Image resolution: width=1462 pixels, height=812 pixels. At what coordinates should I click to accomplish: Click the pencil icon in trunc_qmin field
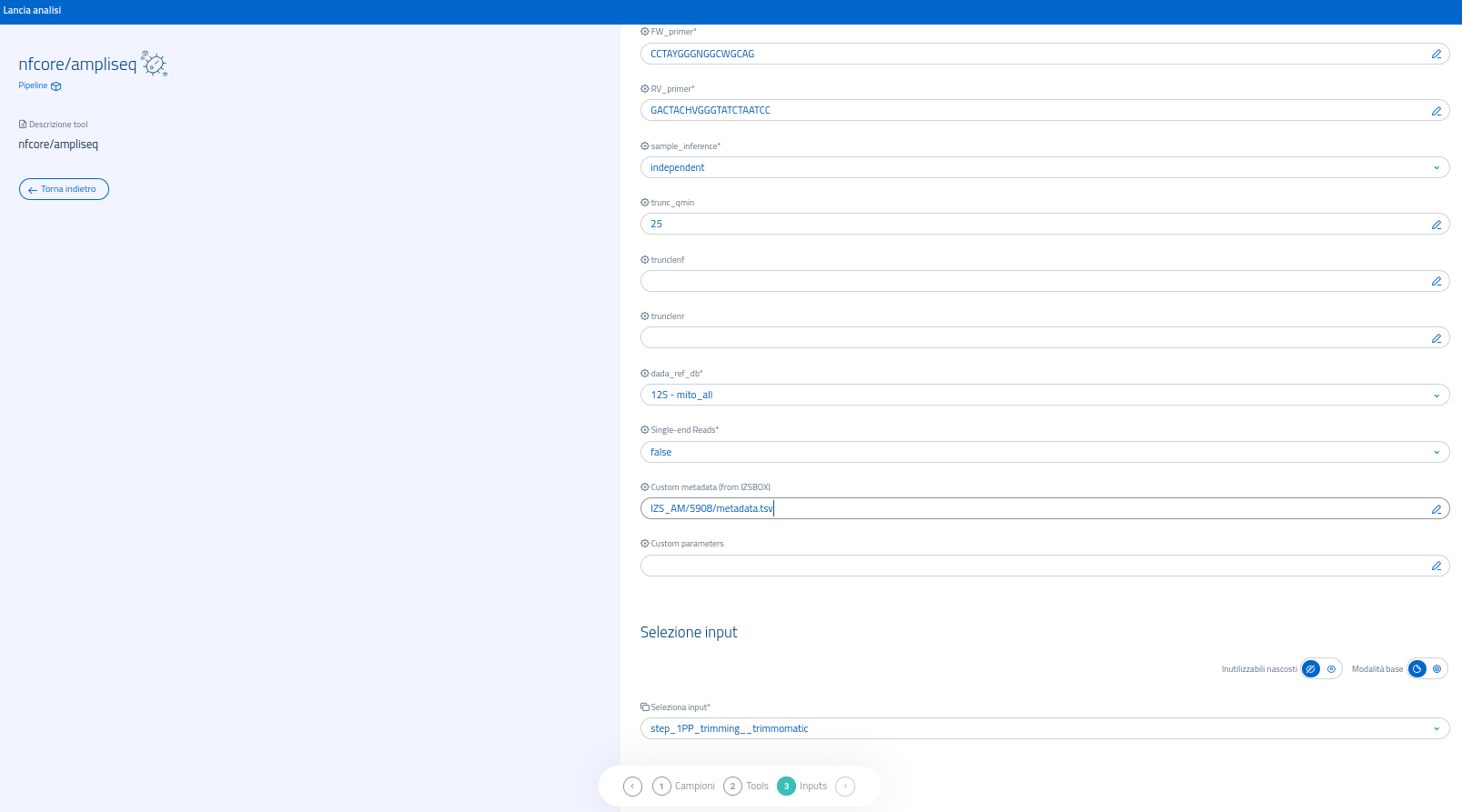[1437, 225]
